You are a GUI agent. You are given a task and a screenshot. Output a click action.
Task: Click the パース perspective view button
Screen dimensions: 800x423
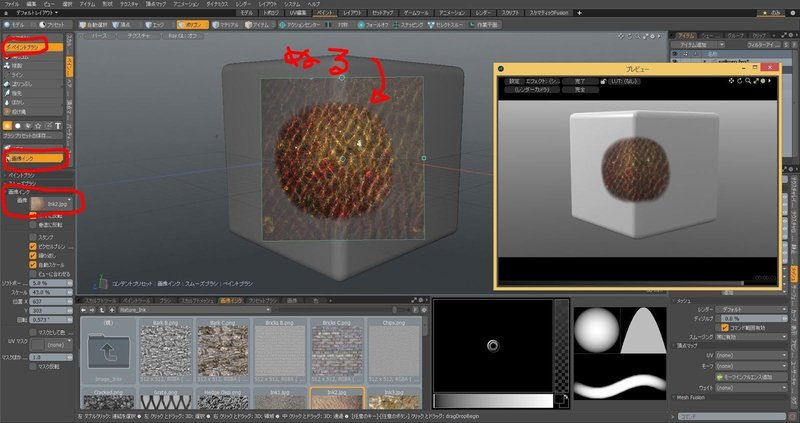(99, 36)
